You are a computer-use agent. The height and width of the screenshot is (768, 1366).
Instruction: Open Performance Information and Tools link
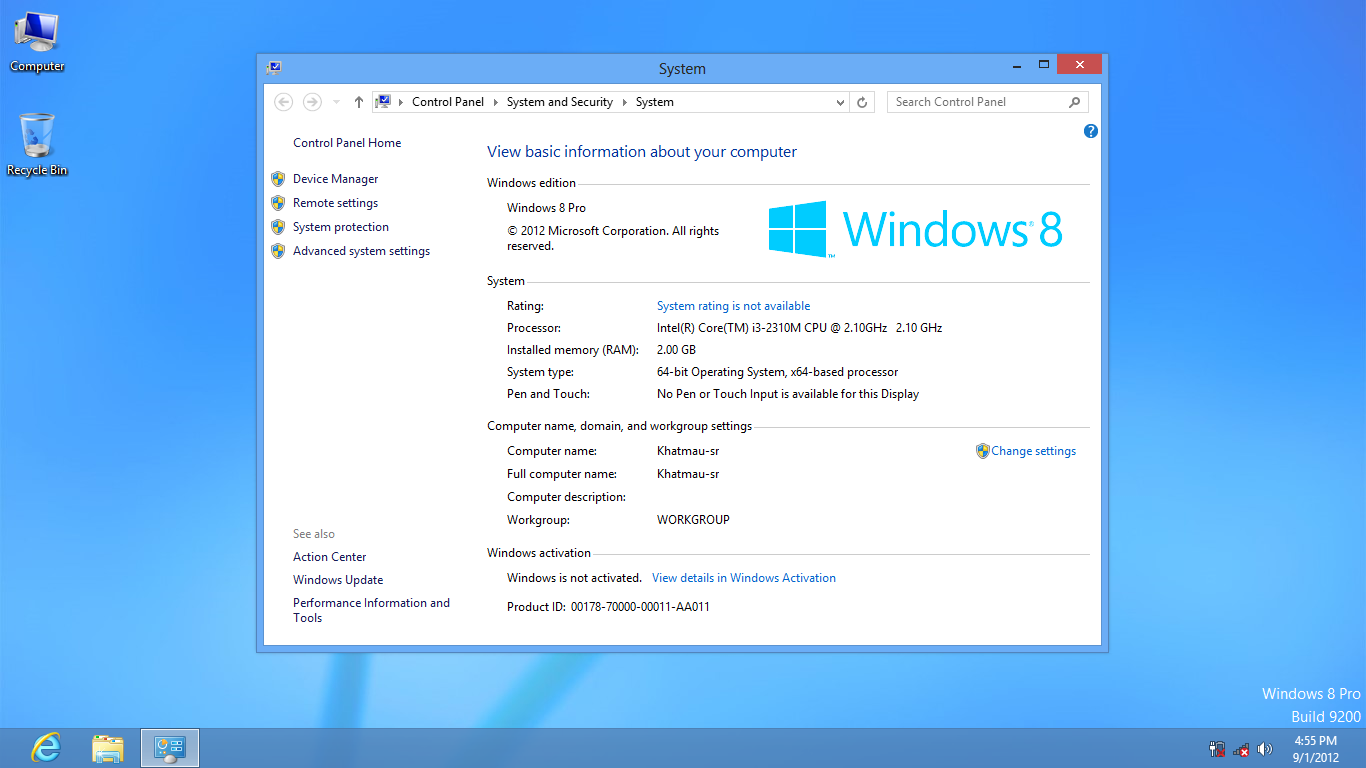click(x=371, y=610)
